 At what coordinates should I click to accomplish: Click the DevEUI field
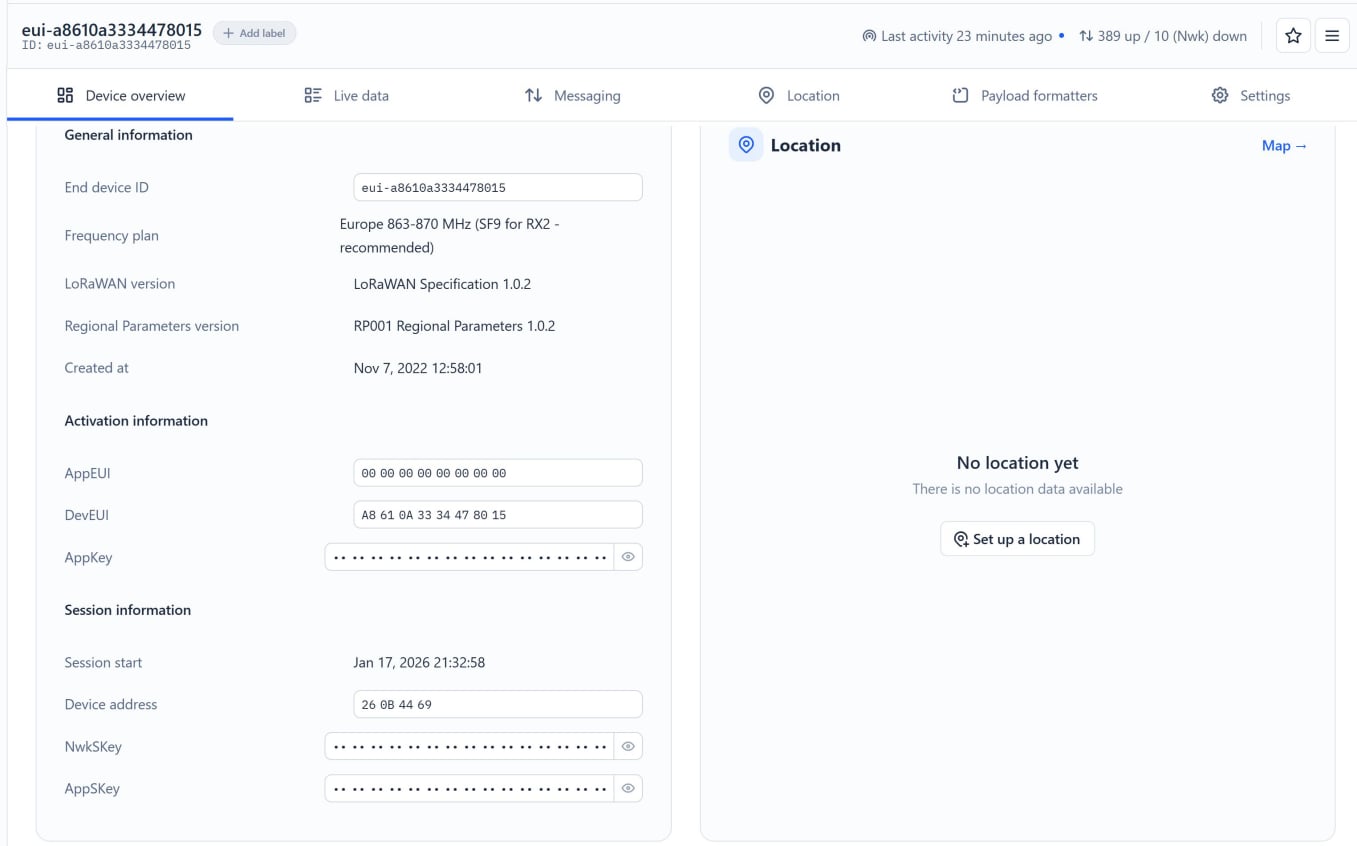497,515
